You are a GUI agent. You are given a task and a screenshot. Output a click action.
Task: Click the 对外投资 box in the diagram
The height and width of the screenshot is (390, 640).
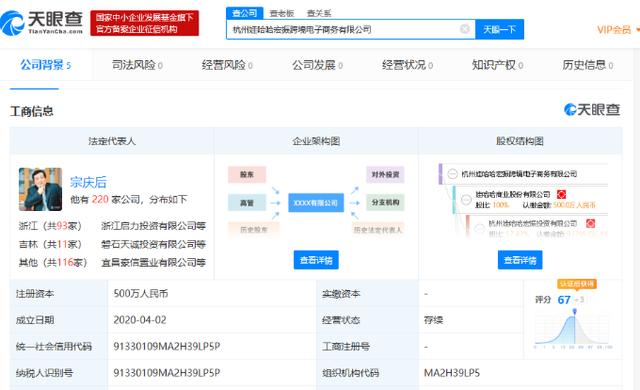click(385, 174)
